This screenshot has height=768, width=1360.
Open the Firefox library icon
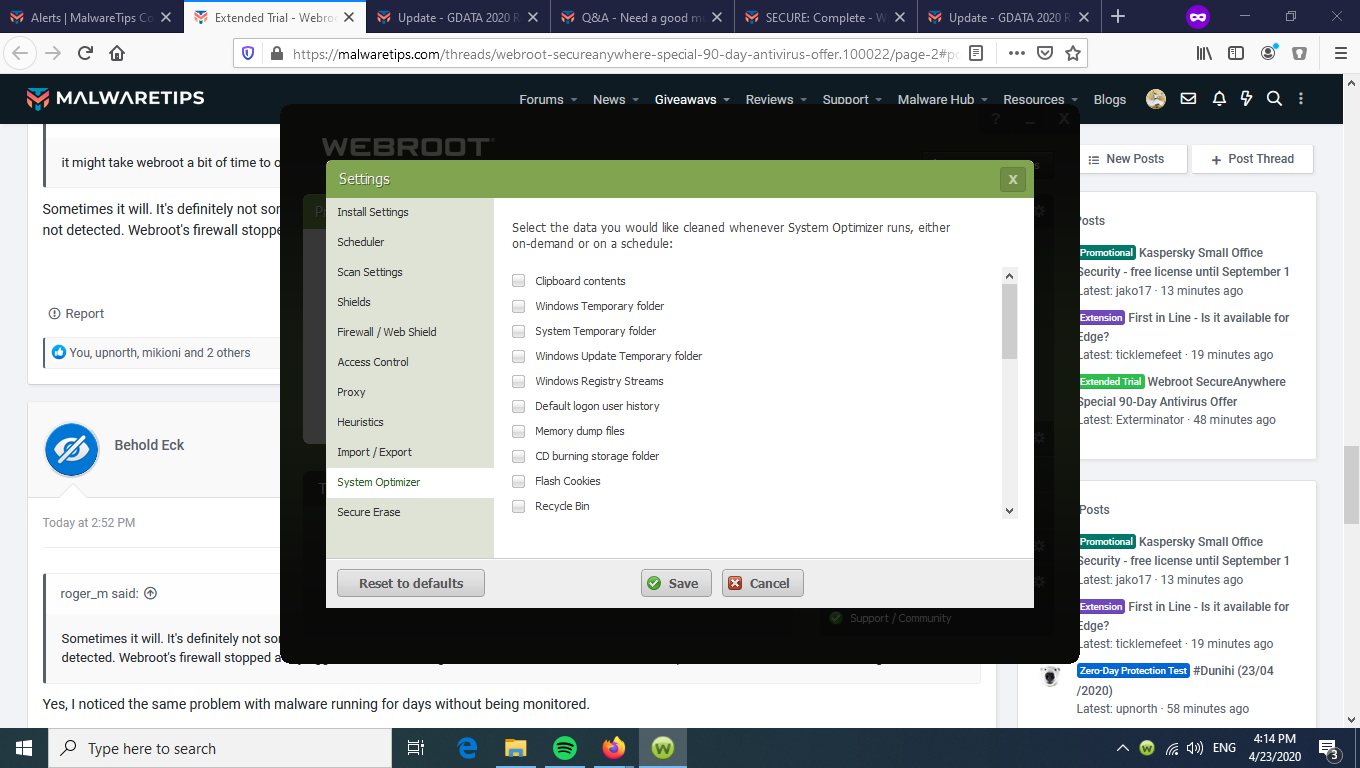[x=1204, y=54]
